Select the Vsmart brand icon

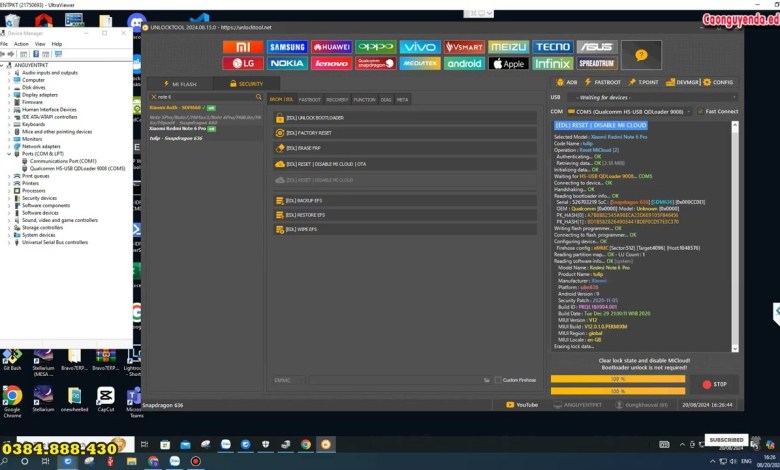[464, 47]
